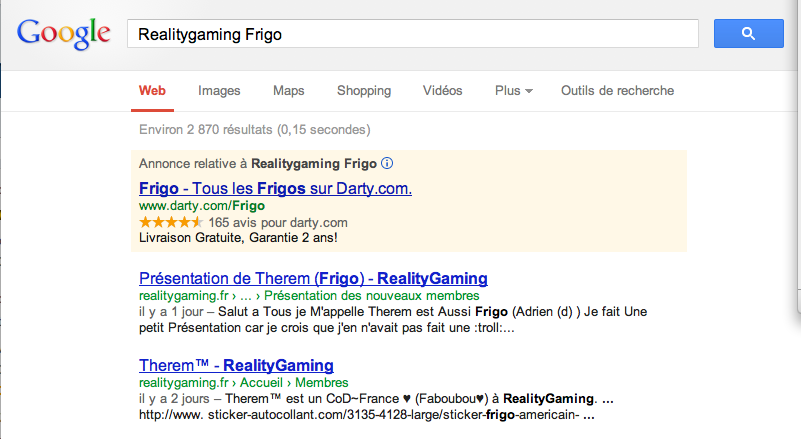
Task: Open the Therem™ - RealityGaming result
Action: pyautogui.click(x=236, y=365)
